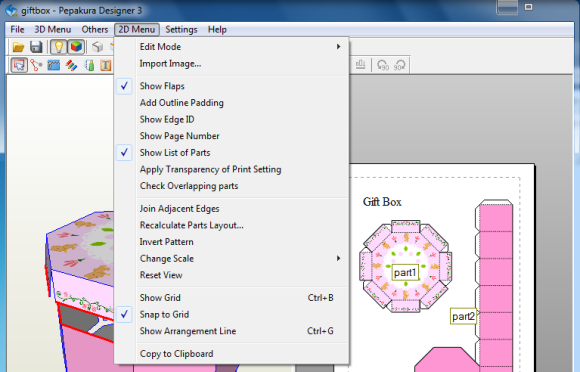
Task: Select the Edit Flaps tool icon
Action: 54,65
